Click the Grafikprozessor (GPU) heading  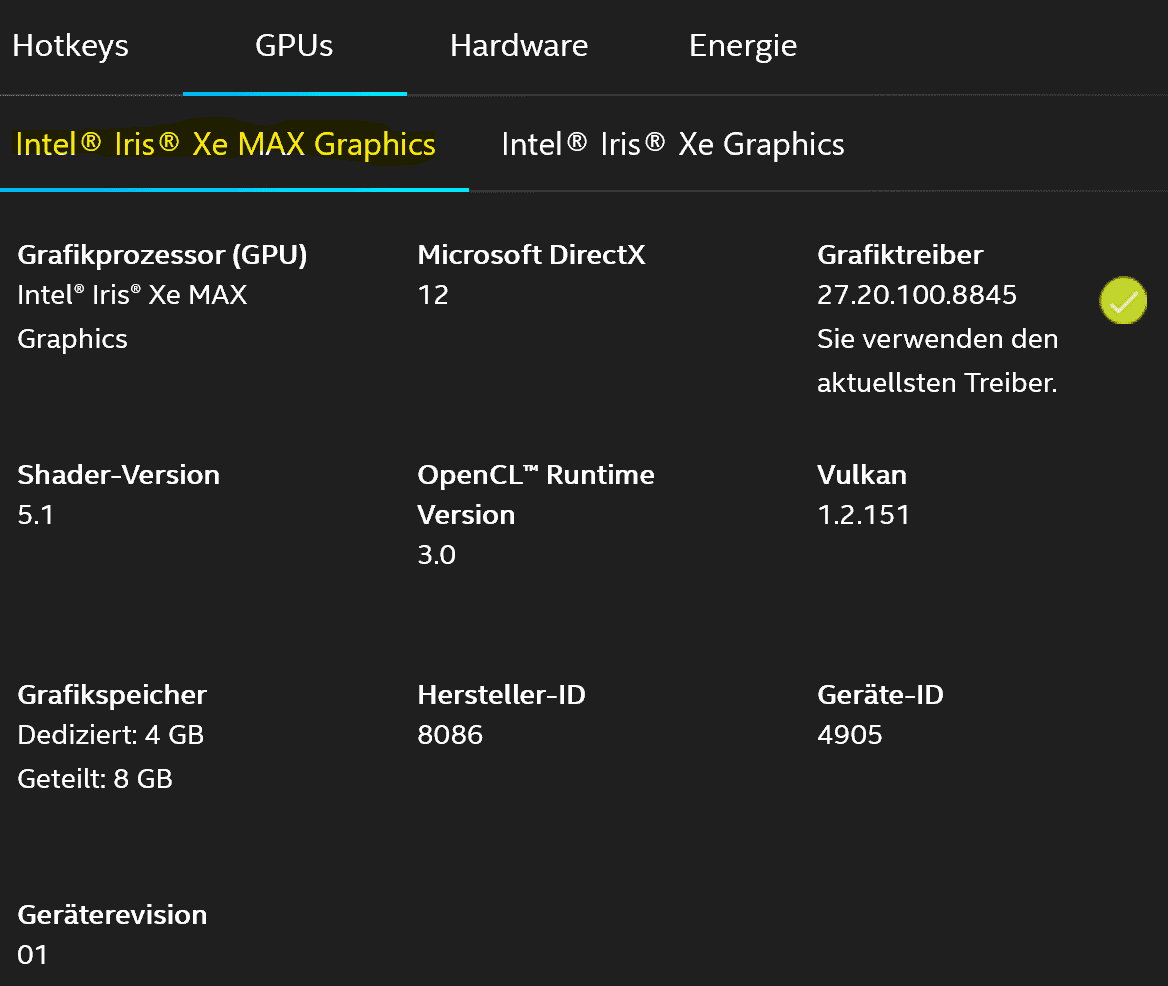coord(162,255)
